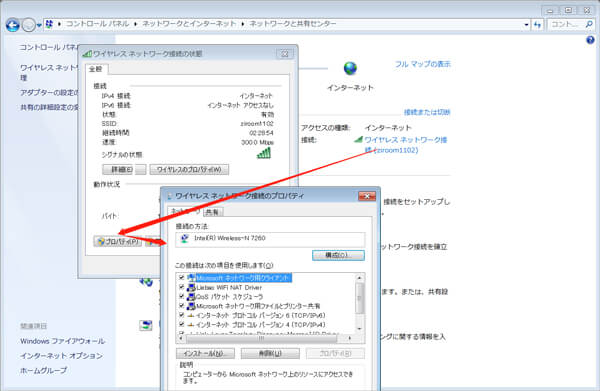Close the wireless status dialog

click(285, 54)
